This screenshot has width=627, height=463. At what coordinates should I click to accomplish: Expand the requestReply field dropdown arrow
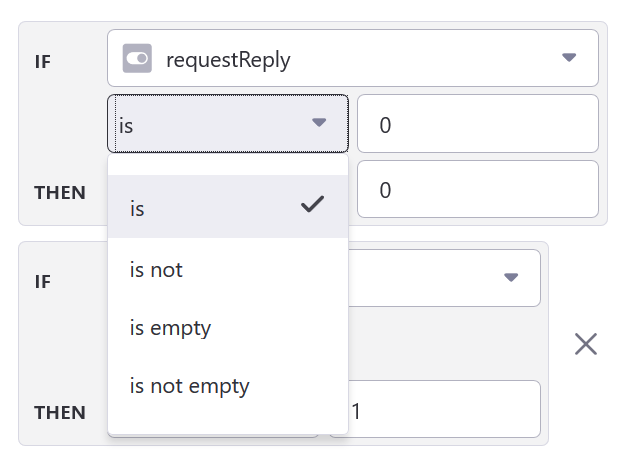569,58
